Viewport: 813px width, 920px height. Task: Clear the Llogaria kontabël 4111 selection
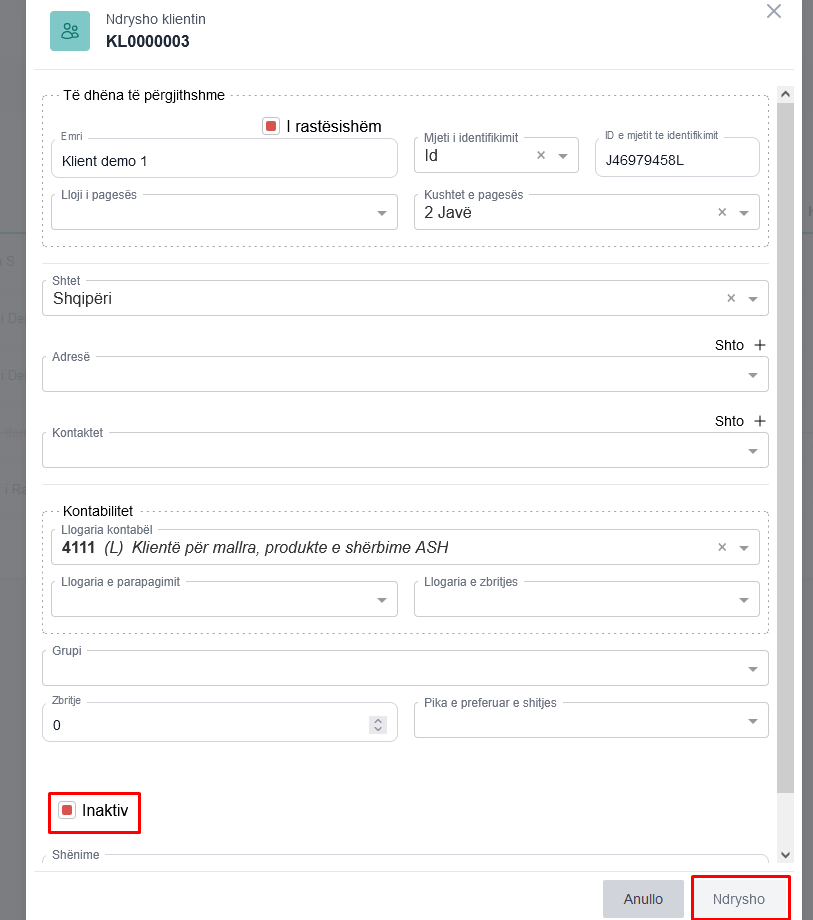[x=723, y=547]
